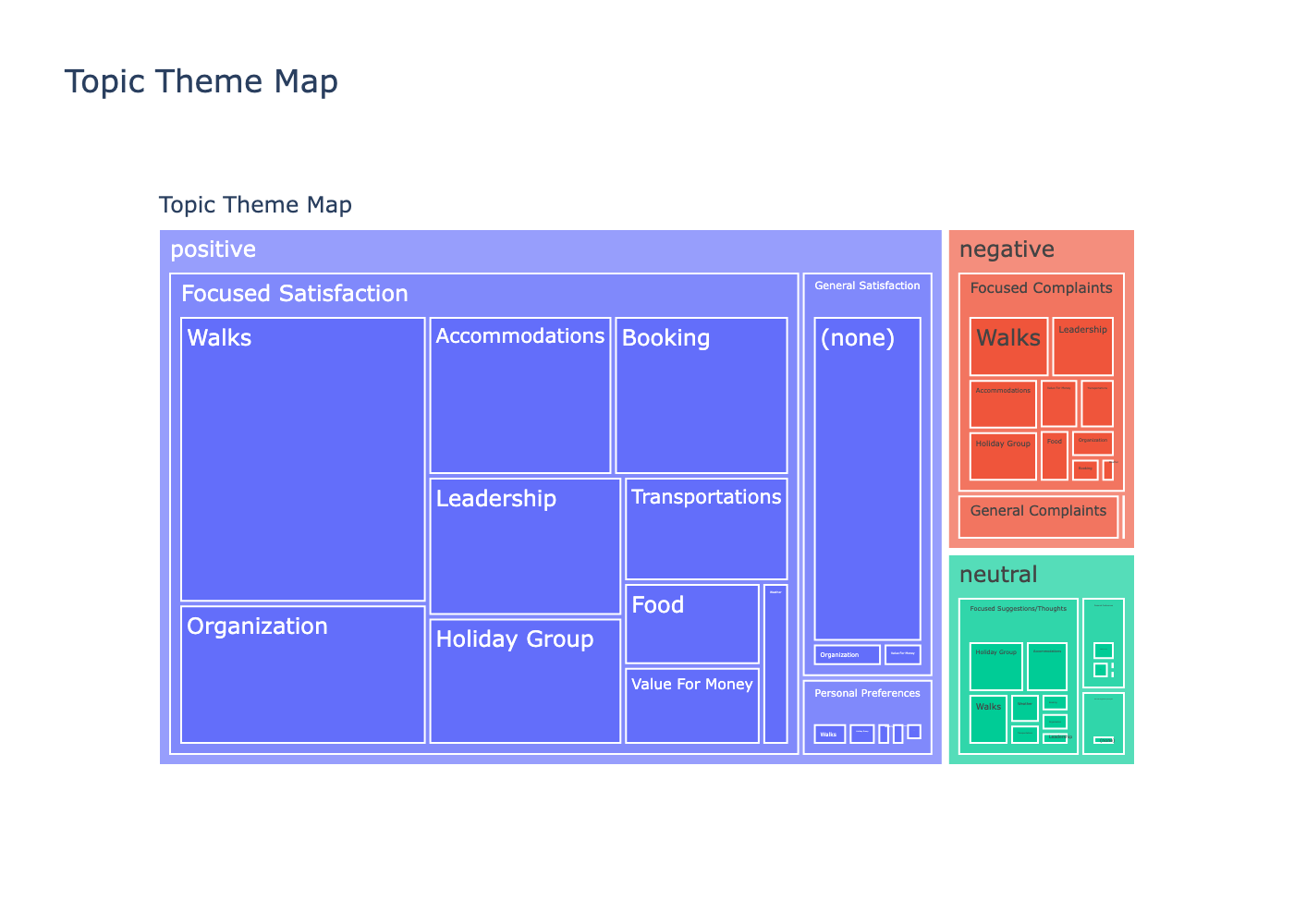This screenshot has height=924, width=1294.
Task: Click Transportations tile in Focused Complaints
Action: coord(1097,404)
